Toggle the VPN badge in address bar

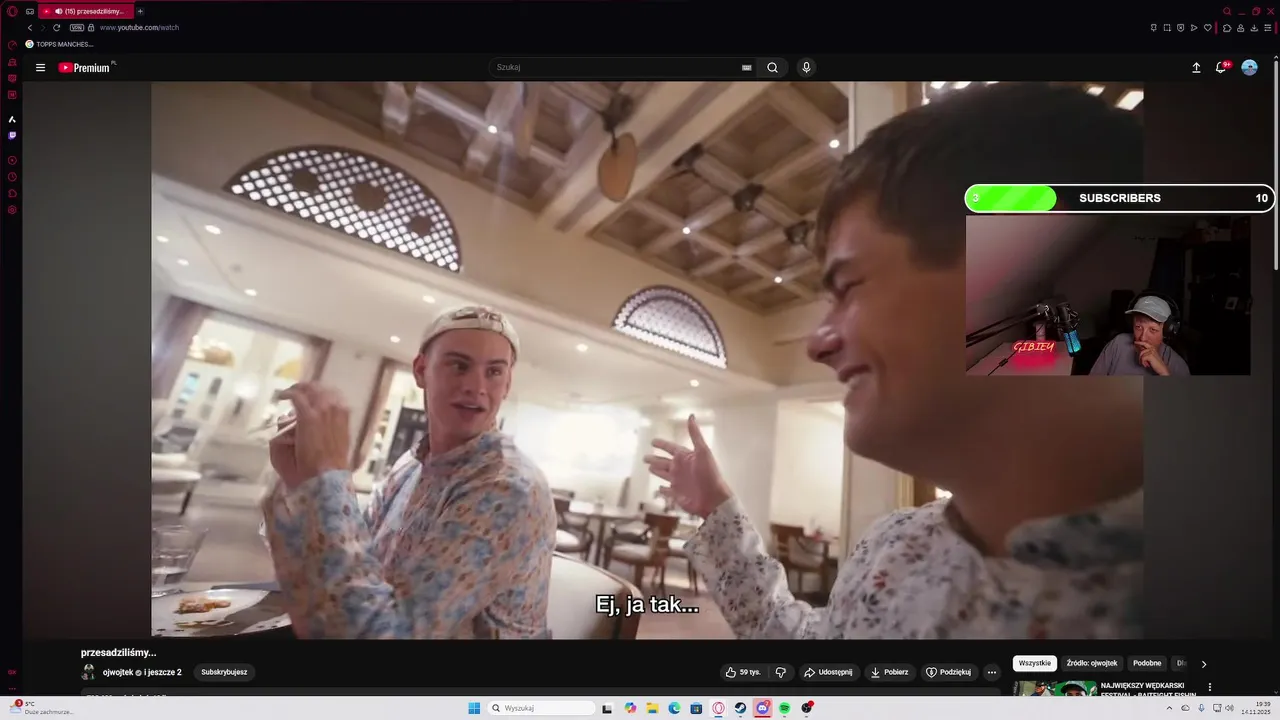[77, 28]
